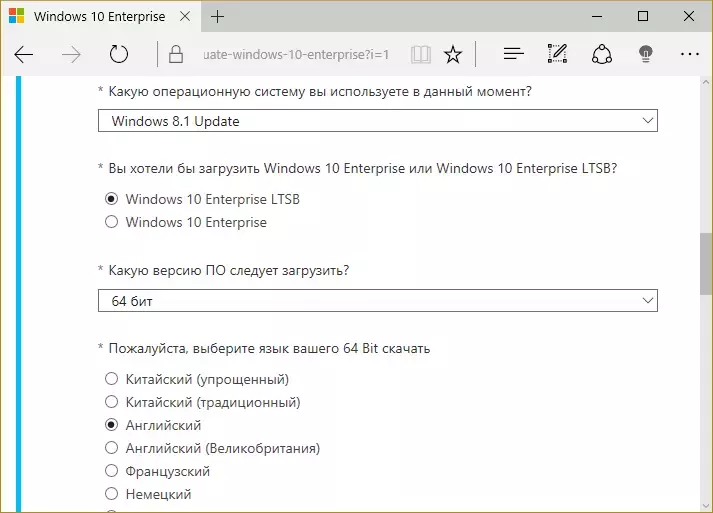Select Английский (Великобритания) language
713x513 pixels.
click(x=111, y=448)
